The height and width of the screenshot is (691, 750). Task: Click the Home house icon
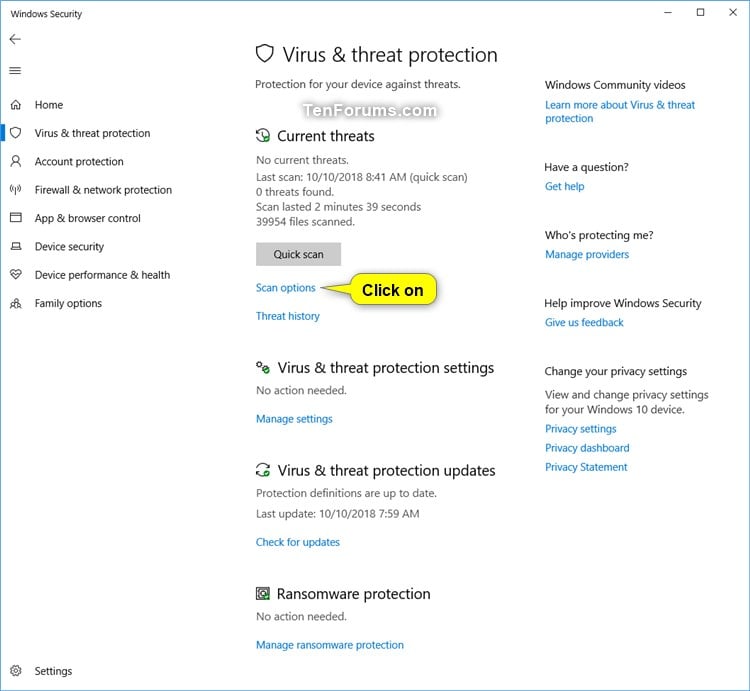pos(16,105)
